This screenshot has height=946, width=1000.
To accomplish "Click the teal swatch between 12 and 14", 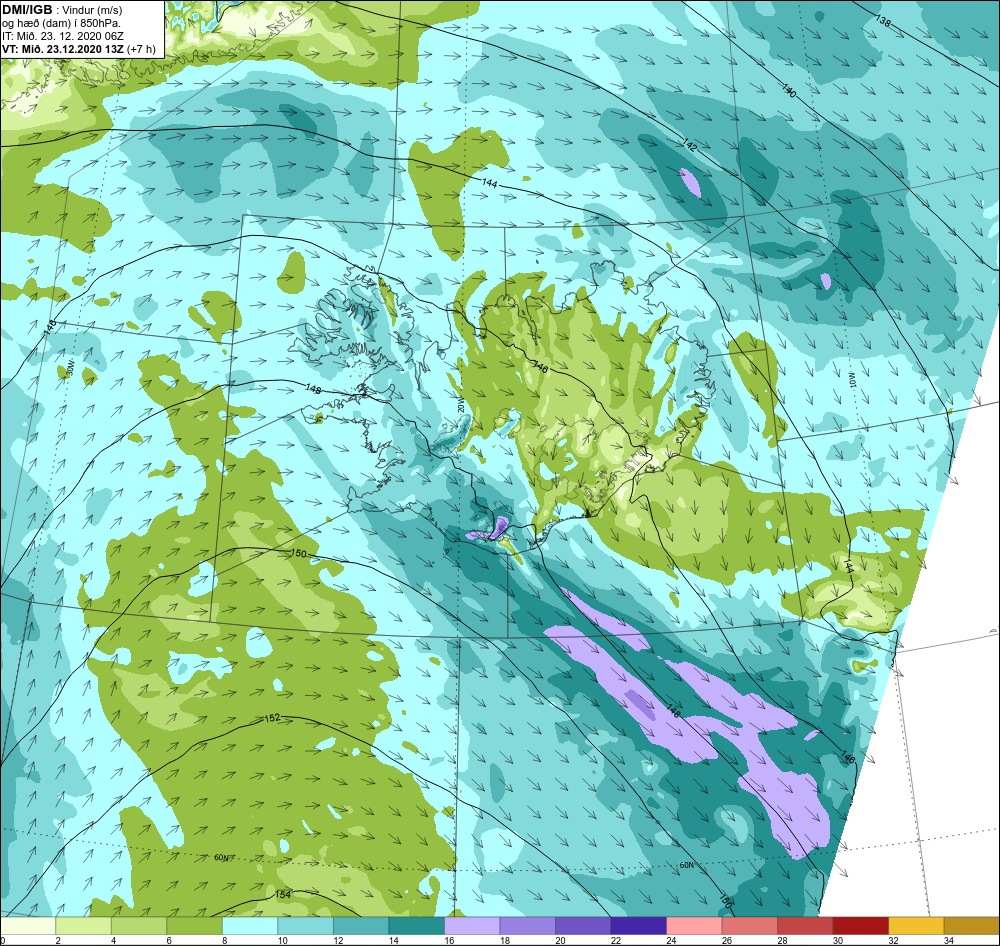I will tap(361, 925).
